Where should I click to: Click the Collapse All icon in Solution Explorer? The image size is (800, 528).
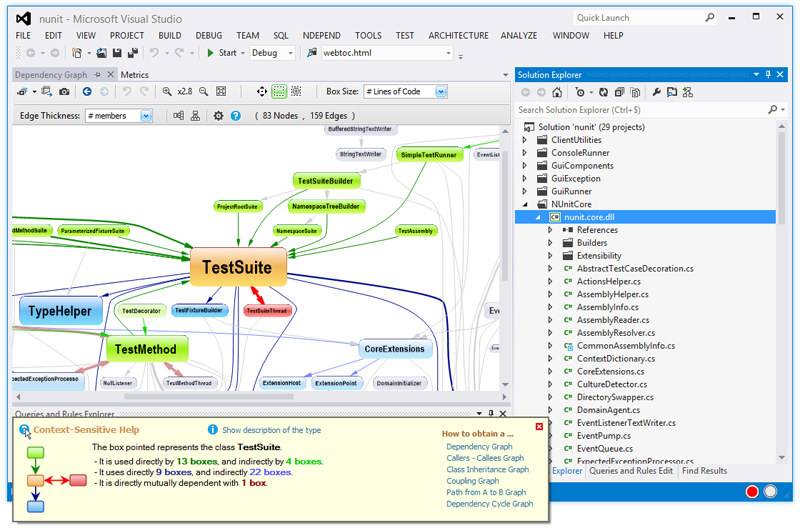coord(619,92)
